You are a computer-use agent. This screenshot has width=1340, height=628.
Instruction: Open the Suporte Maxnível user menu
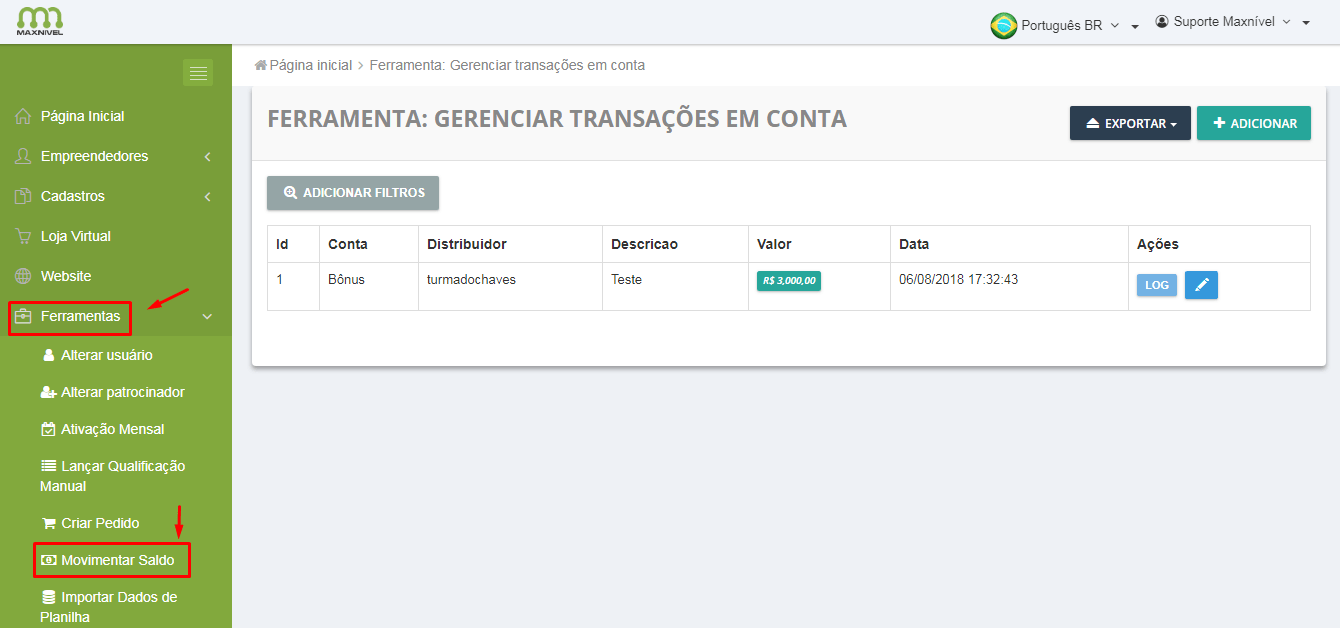click(x=1231, y=22)
